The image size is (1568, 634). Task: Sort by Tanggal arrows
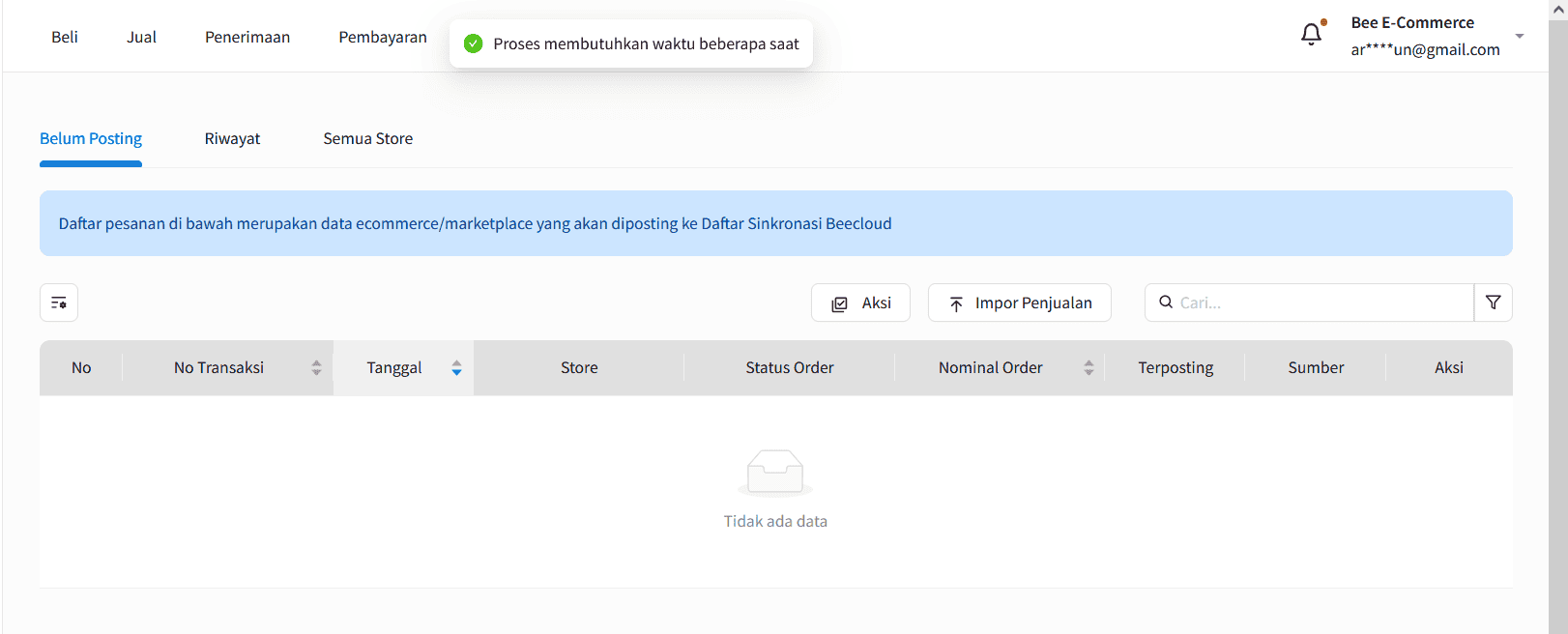(x=456, y=368)
